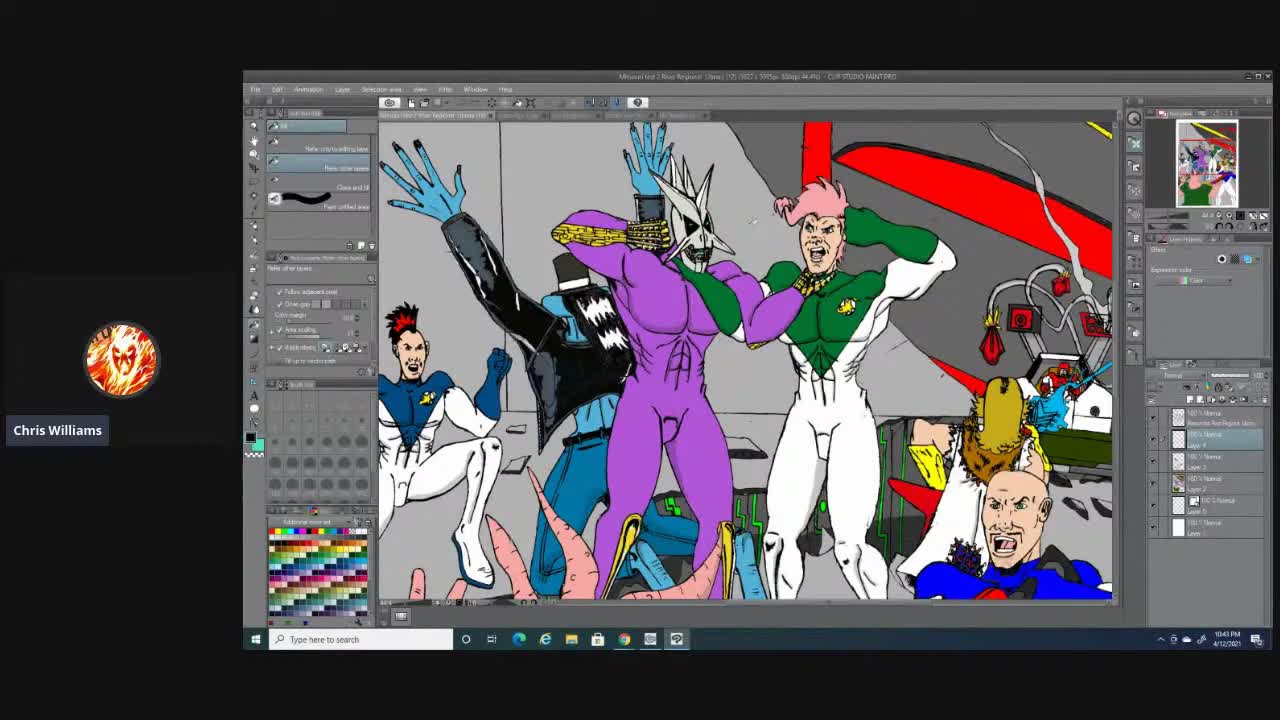Open layer blending mode Normal dropdown

(1181, 375)
